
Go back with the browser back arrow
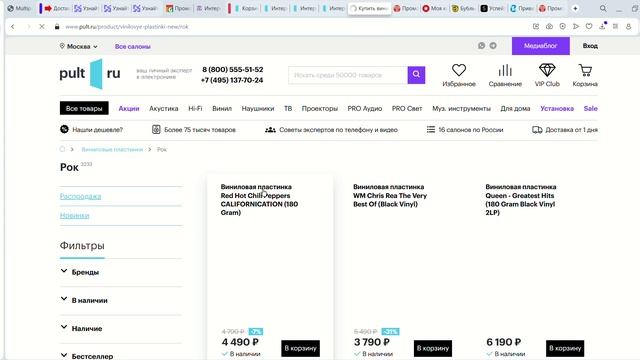pyautogui.click(x=13, y=27)
